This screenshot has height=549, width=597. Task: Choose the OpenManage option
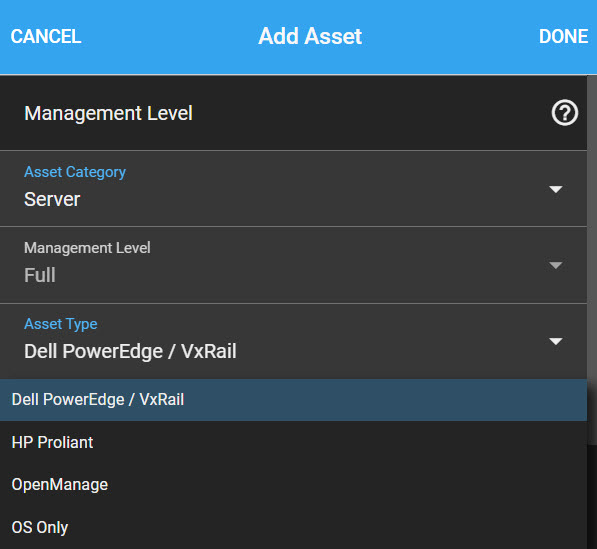coord(293,485)
